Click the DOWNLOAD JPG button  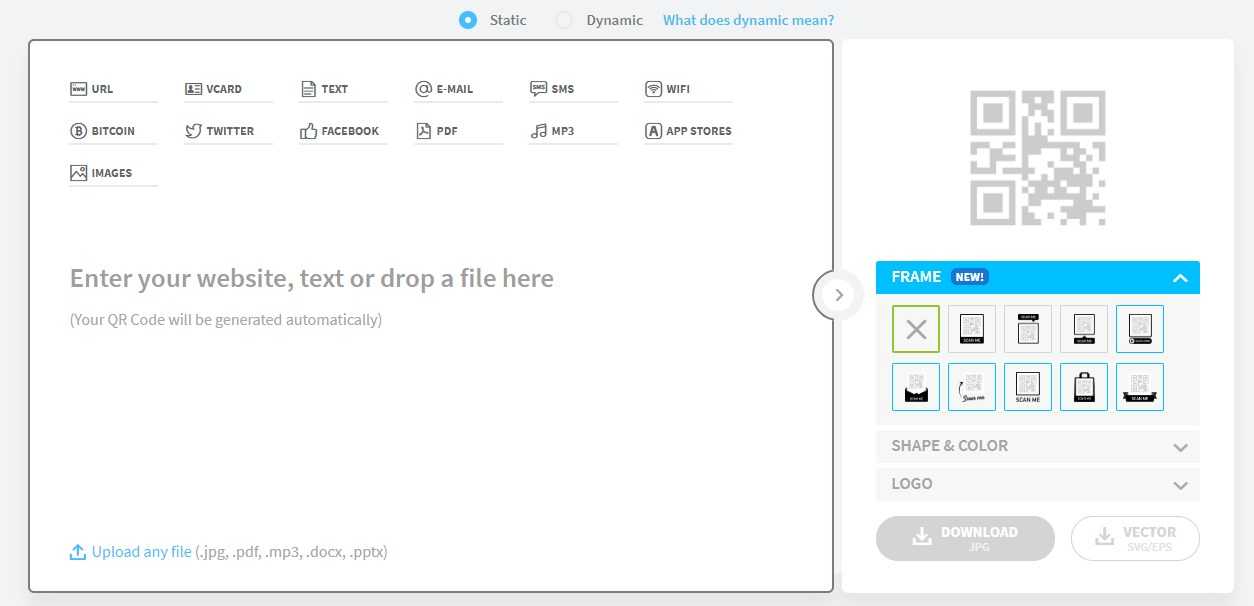pyautogui.click(x=965, y=538)
